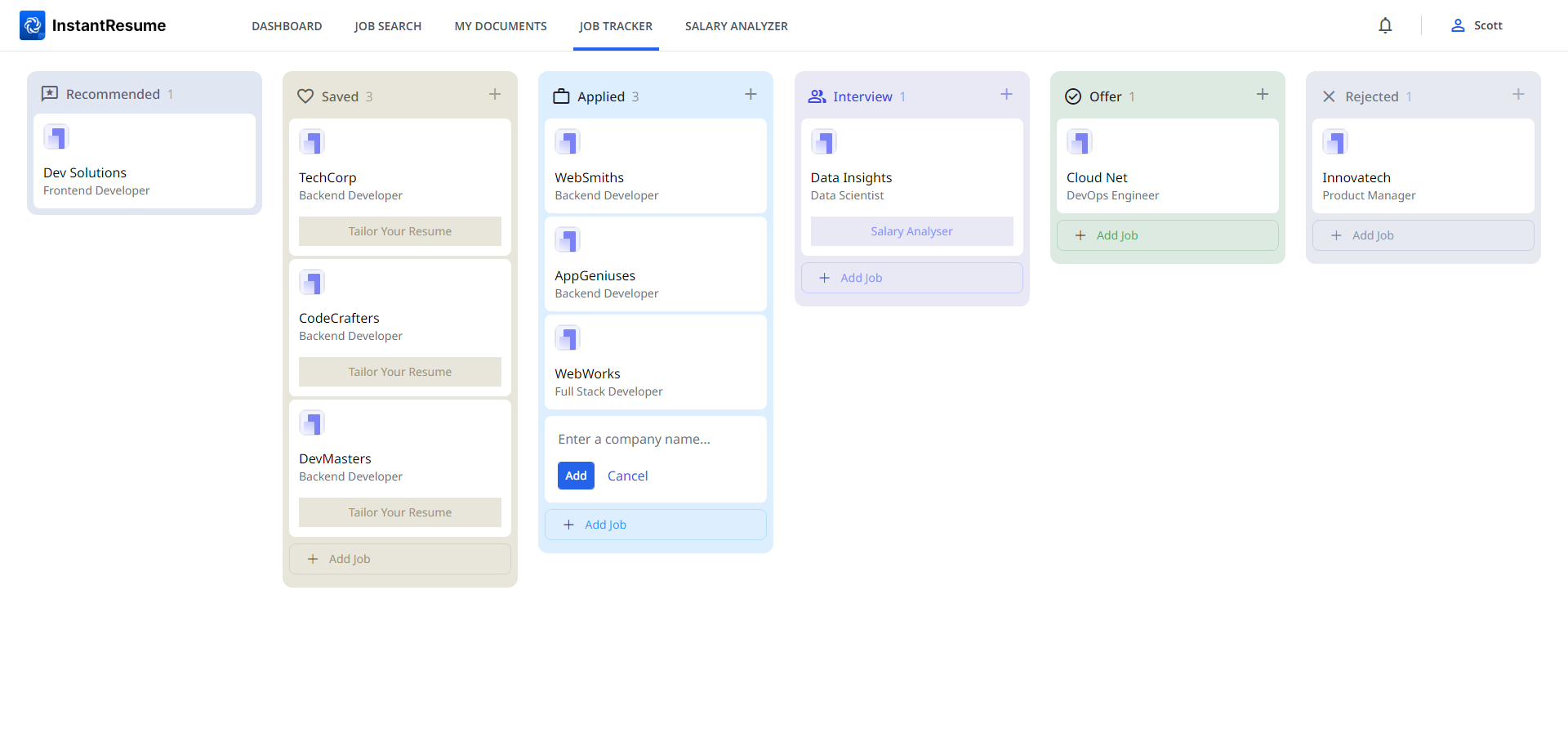Viewport: 1568px width, 751px height.
Task: Click the Product Manager role text
Action: 1369,195
